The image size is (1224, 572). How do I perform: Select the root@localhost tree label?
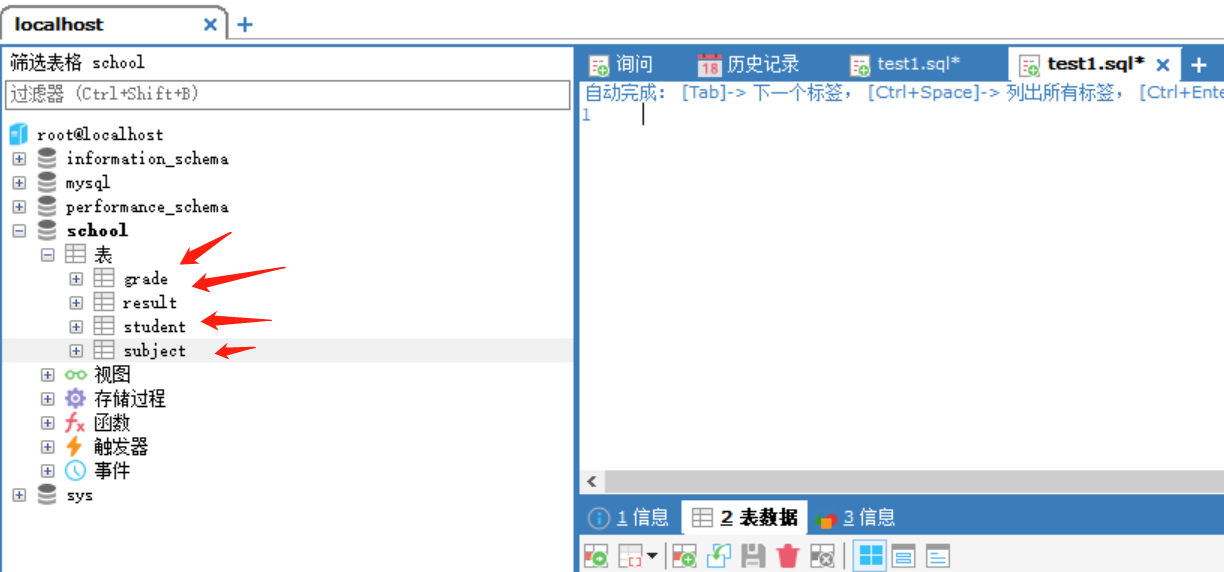pos(100,134)
